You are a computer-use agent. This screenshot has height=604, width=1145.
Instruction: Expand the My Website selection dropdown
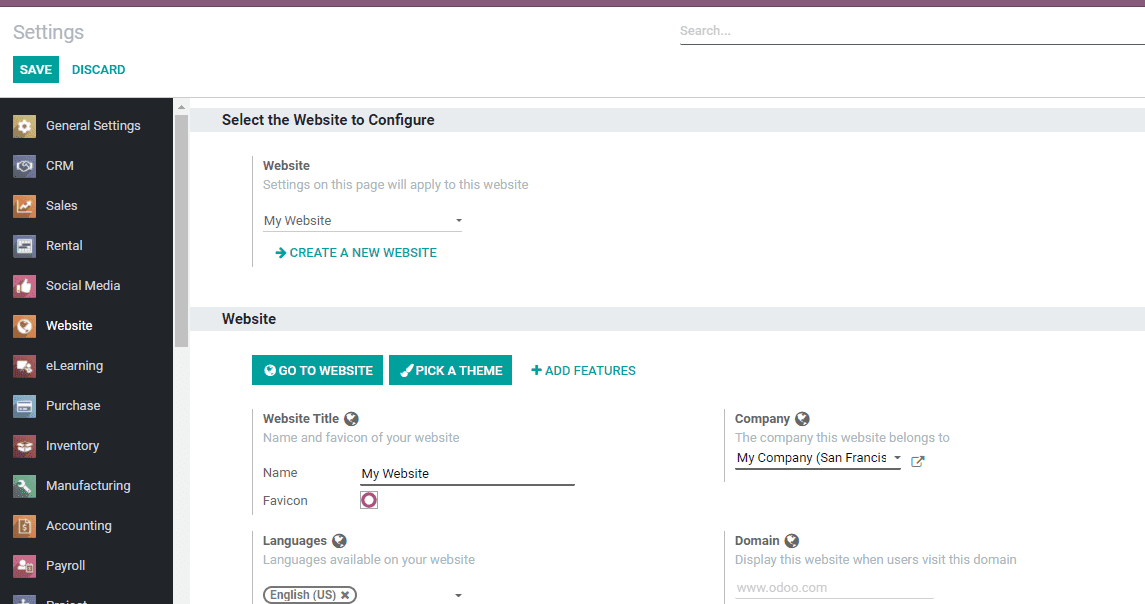point(459,221)
